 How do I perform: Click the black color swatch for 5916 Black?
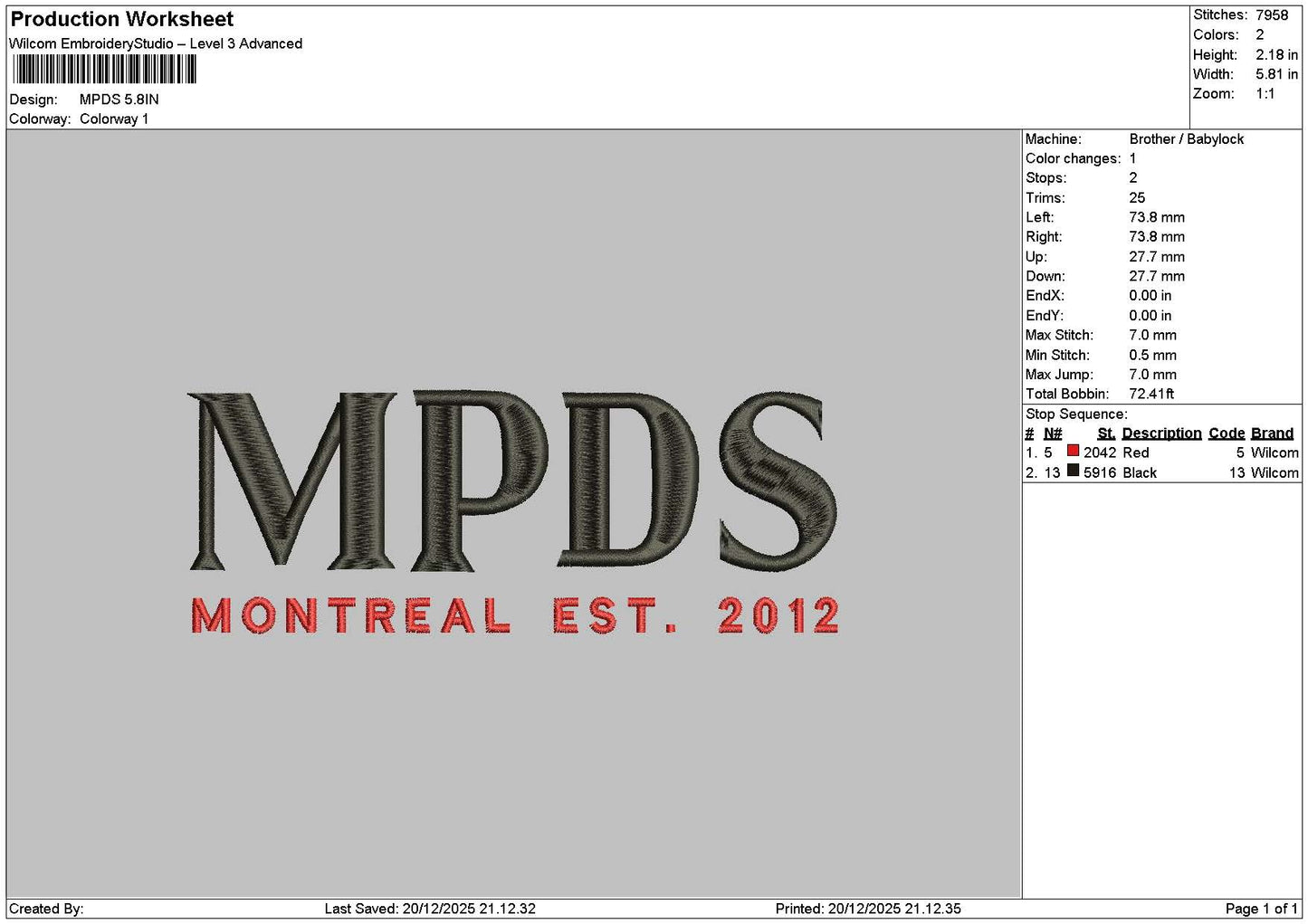1073,471
